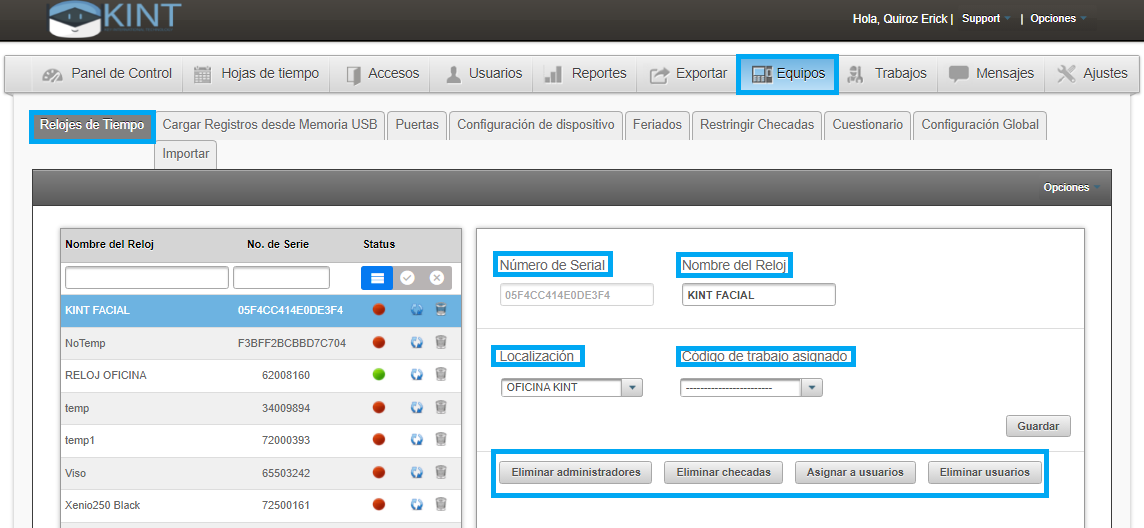This screenshot has height=528, width=1144.
Task: Switch to the Feriados tab
Action: (657, 125)
